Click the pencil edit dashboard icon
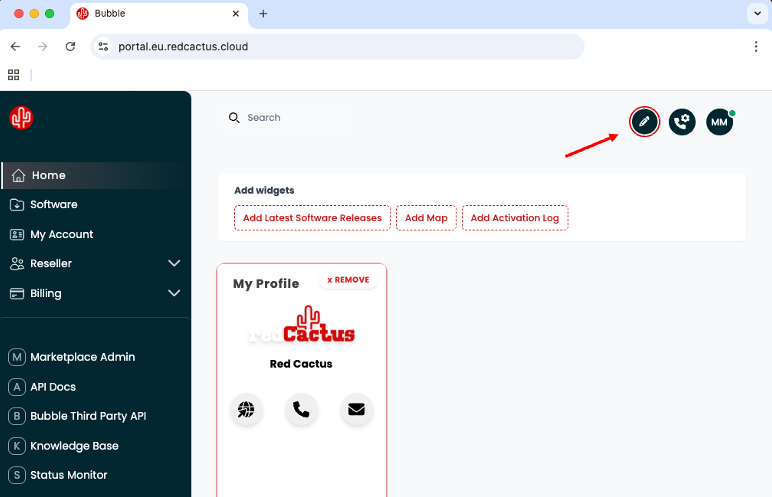 pyautogui.click(x=645, y=122)
